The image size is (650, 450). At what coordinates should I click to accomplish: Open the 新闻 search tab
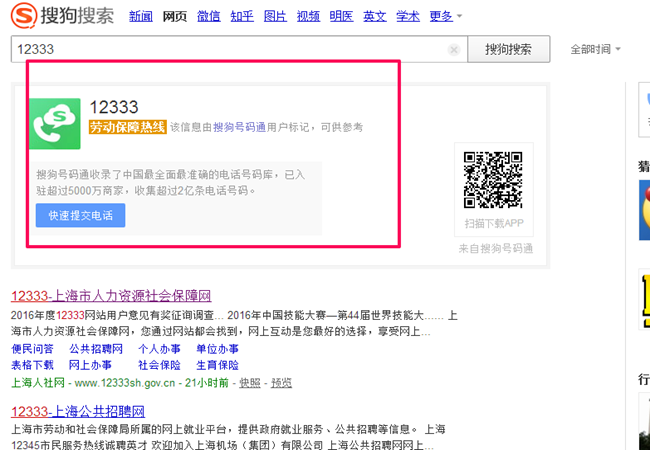(141, 16)
